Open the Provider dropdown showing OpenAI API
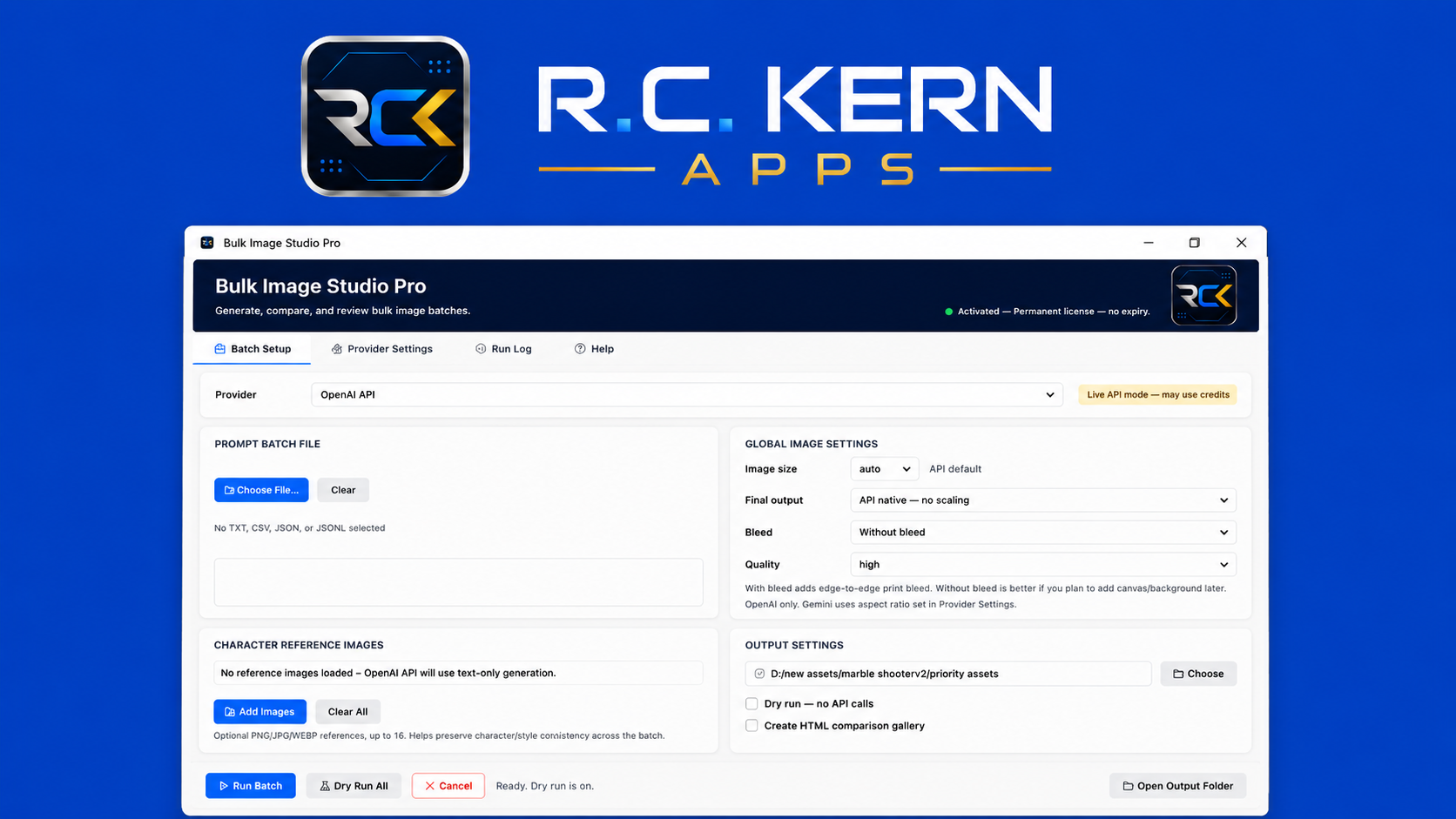 [687, 394]
